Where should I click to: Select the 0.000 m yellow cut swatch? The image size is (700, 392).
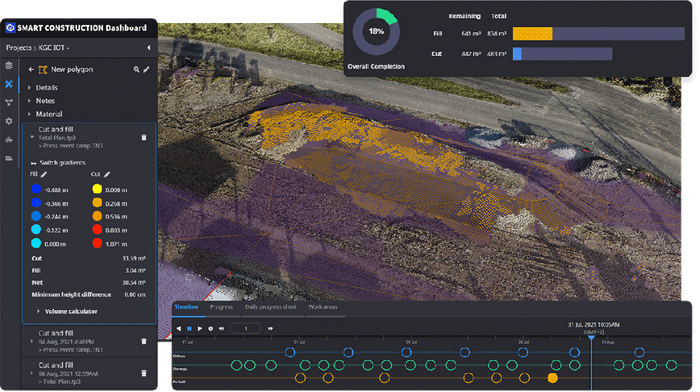pyautogui.click(x=97, y=189)
